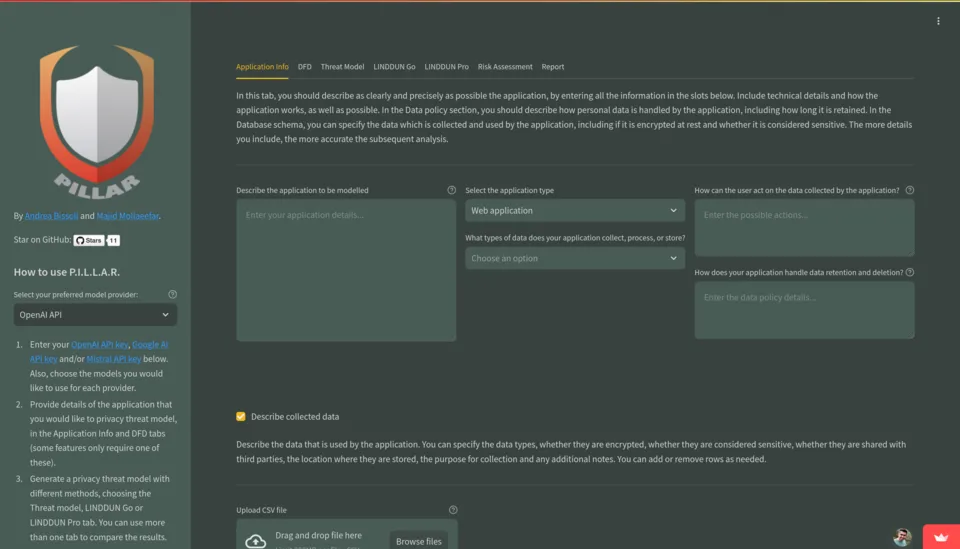The image size is (960, 549).
Task: Open the LINDDUN Go tab
Action: (x=394, y=67)
